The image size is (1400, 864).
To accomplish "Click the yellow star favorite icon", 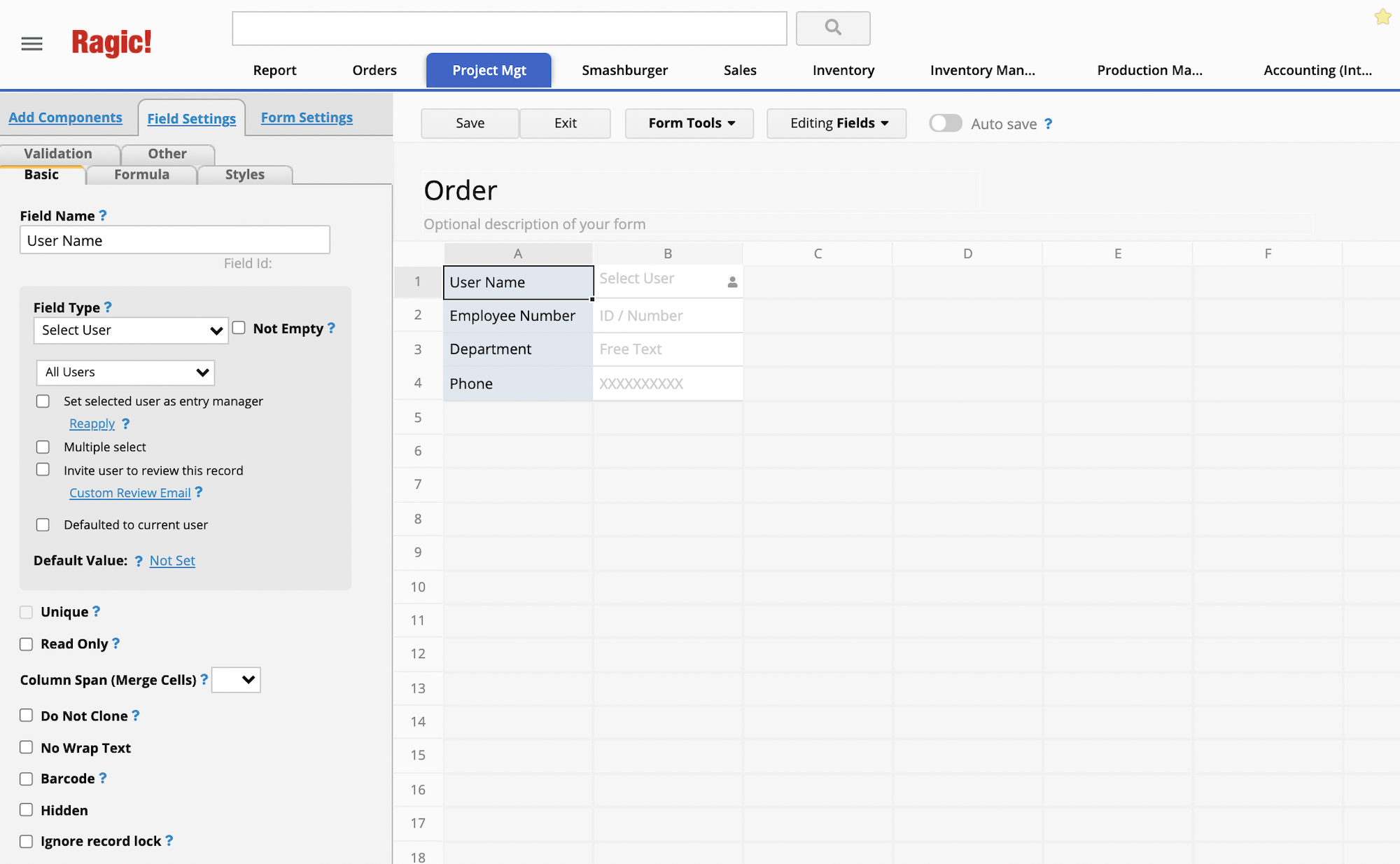I will pos(1382,17).
